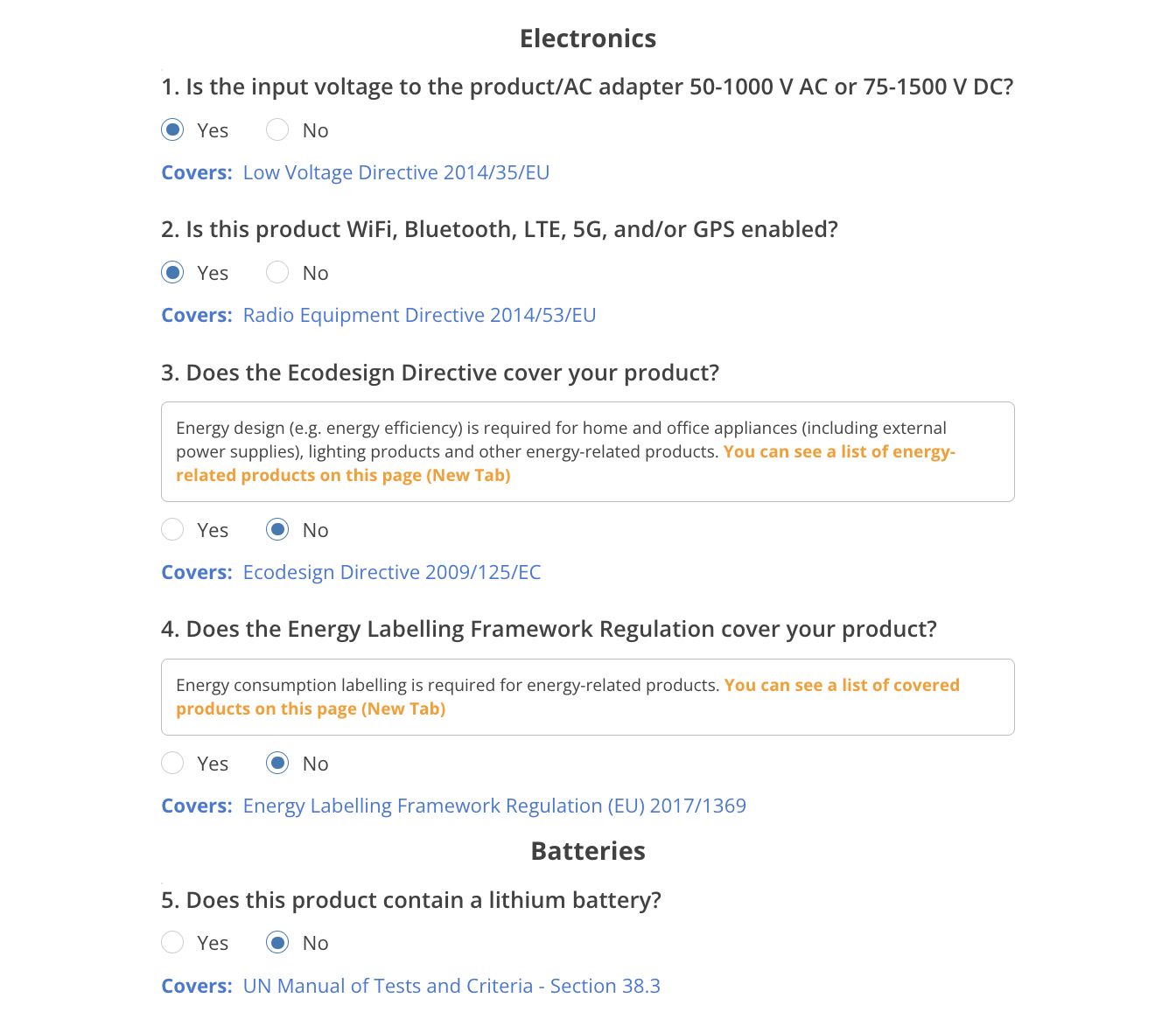Open Ecodesign Directive 2009/125/EC link
Screen dimensions: 1176x1012
[x=392, y=573]
